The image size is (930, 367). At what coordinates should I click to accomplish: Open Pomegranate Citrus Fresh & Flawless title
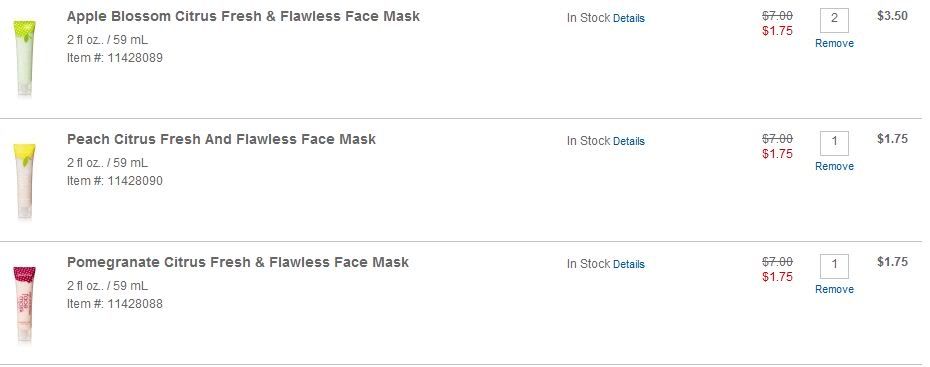[238, 262]
